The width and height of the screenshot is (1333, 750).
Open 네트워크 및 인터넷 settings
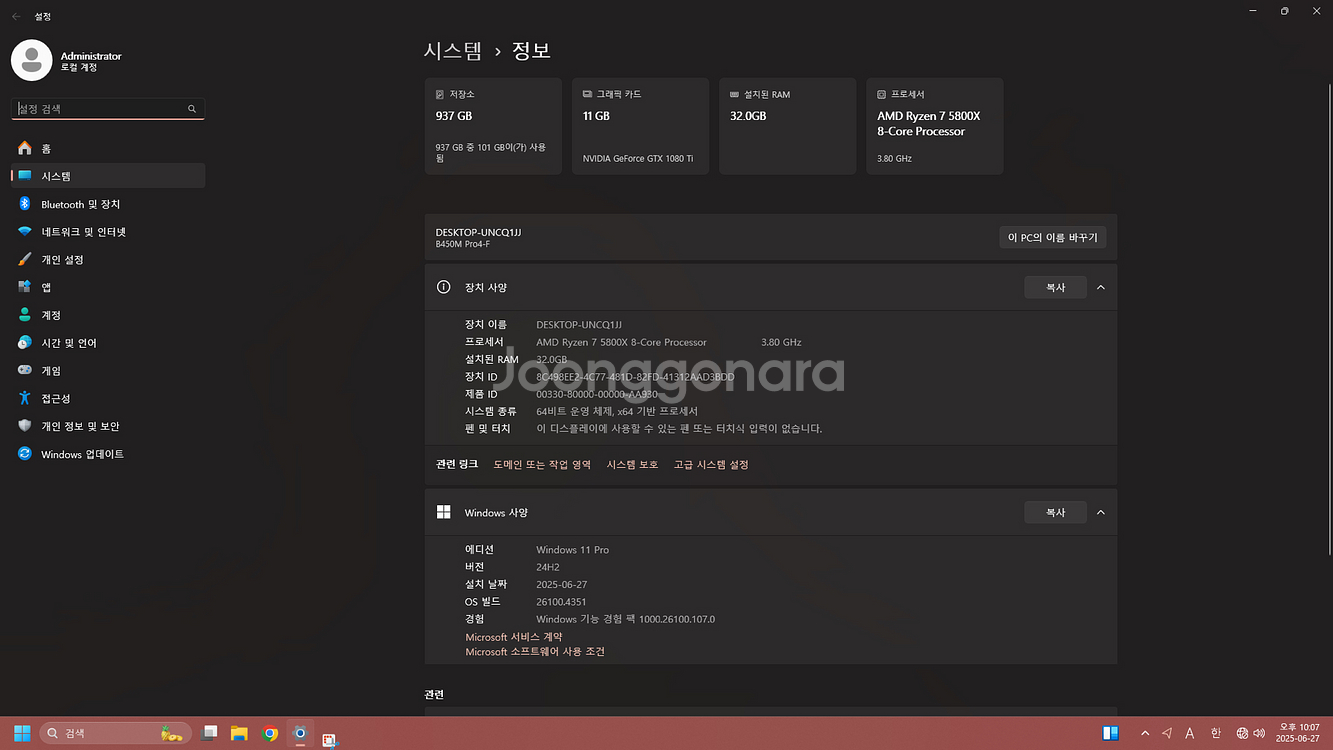(108, 232)
